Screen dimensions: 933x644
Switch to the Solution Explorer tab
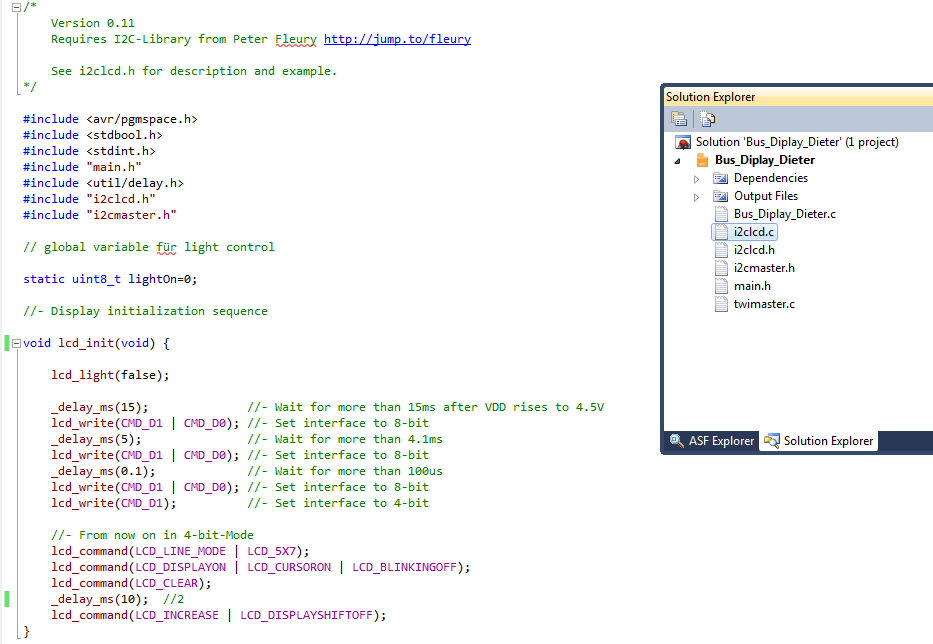819,441
